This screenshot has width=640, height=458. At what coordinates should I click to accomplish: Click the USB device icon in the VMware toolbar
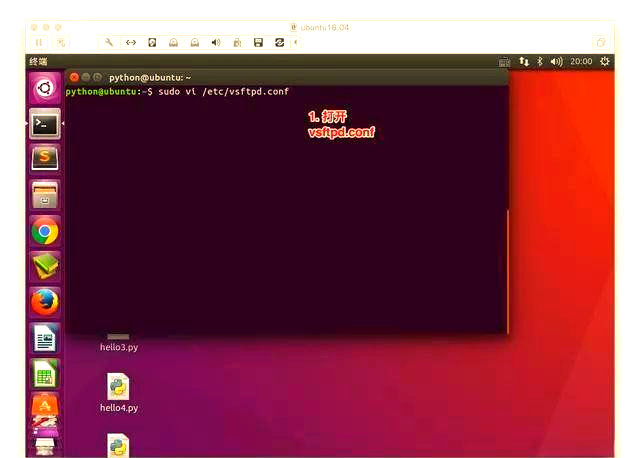[x=237, y=42]
